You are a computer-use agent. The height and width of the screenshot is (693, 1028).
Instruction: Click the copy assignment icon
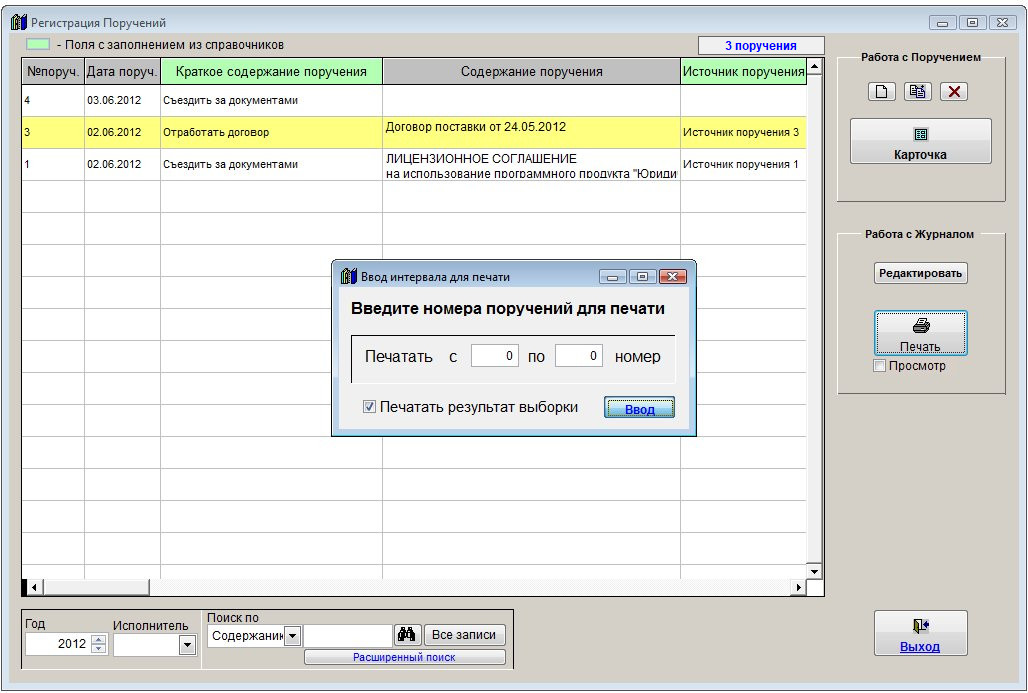[x=918, y=92]
